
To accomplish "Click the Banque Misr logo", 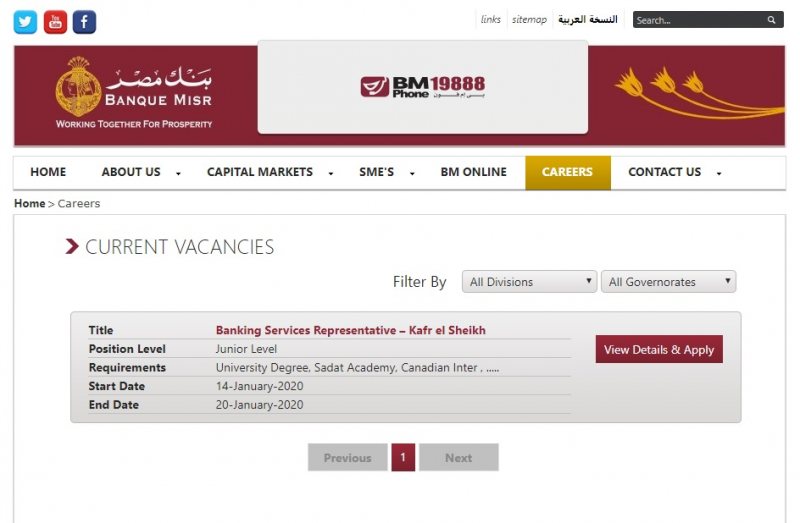I will click(x=134, y=95).
